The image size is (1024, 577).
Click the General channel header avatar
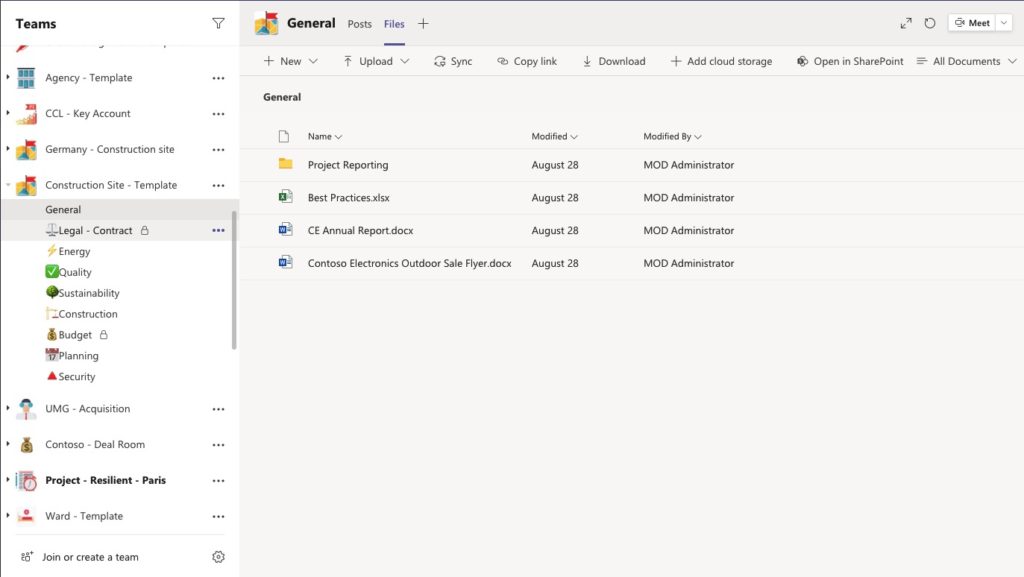coord(266,23)
